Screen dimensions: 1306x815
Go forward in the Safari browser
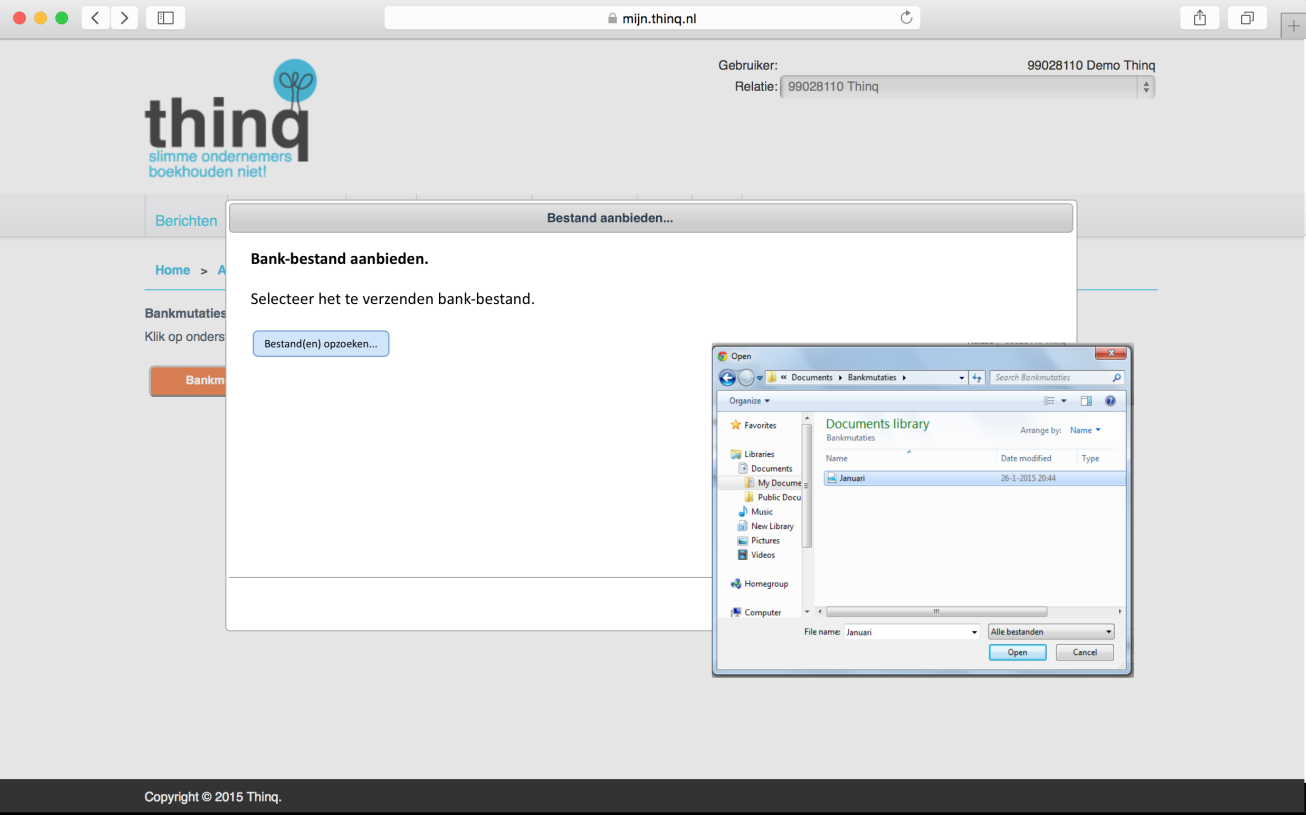tap(124, 18)
